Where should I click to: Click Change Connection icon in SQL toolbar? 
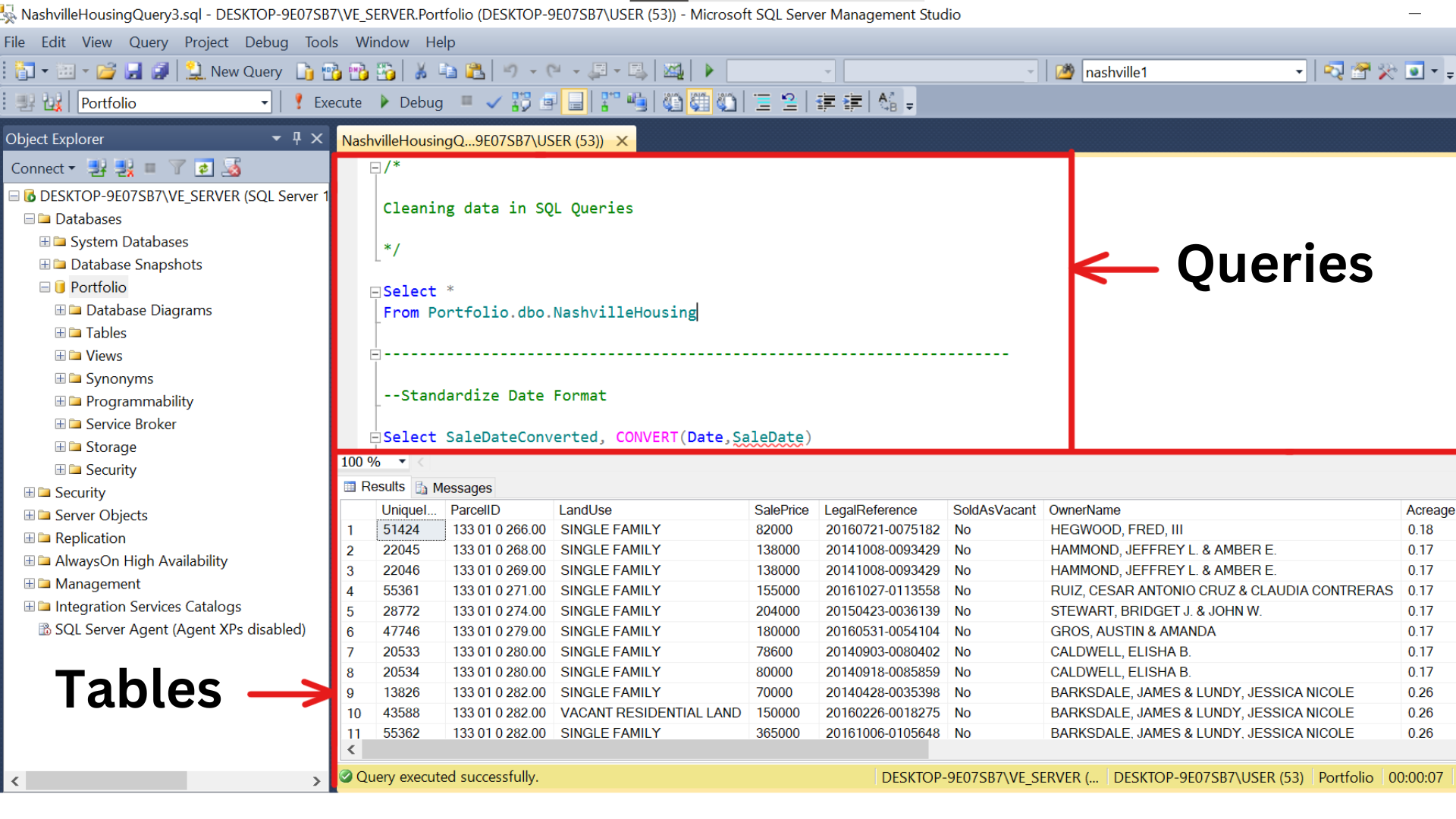tap(52, 102)
